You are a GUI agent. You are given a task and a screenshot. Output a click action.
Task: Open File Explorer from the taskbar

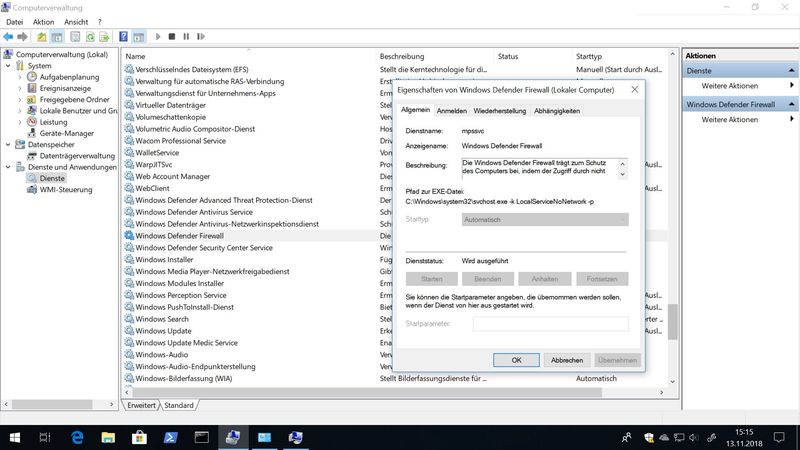coord(108,437)
